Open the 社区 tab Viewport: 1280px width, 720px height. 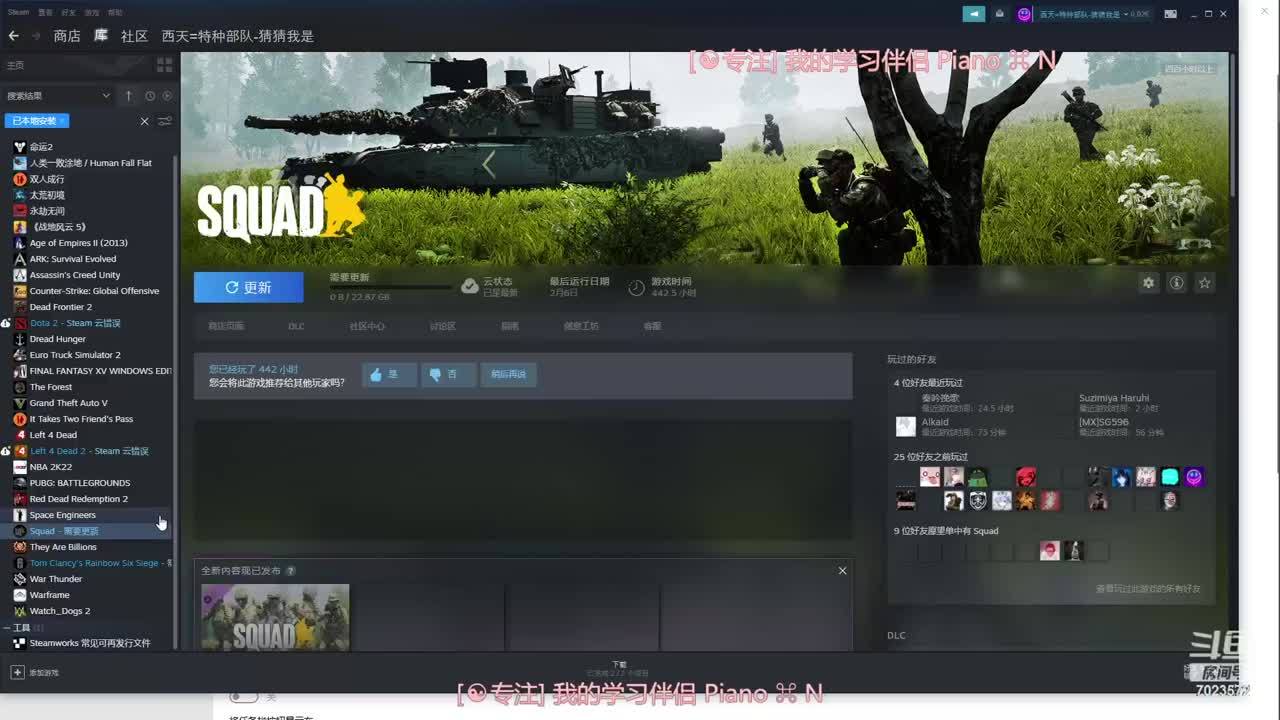(x=134, y=36)
